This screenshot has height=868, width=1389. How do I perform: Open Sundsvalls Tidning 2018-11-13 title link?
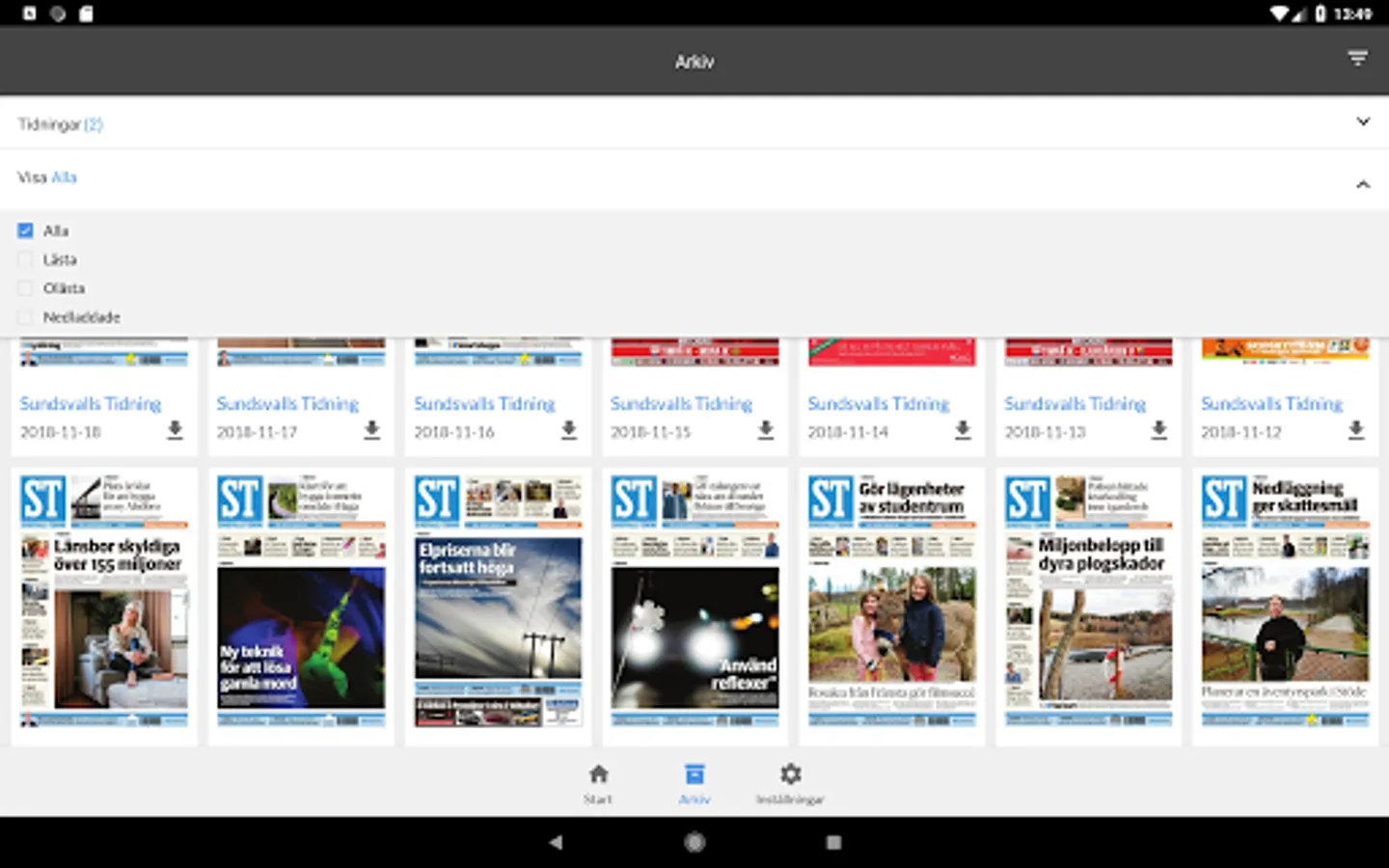click(1076, 403)
